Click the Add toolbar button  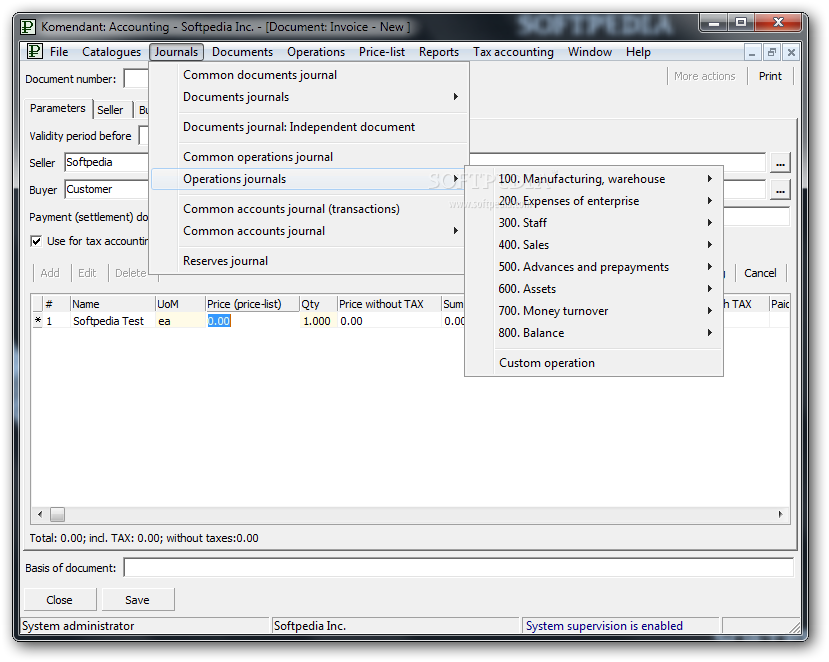pyautogui.click(x=50, y=273)
